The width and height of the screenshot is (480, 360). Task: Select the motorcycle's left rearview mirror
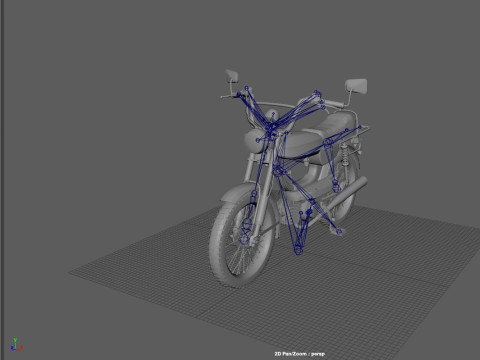[x=232, y=76]
